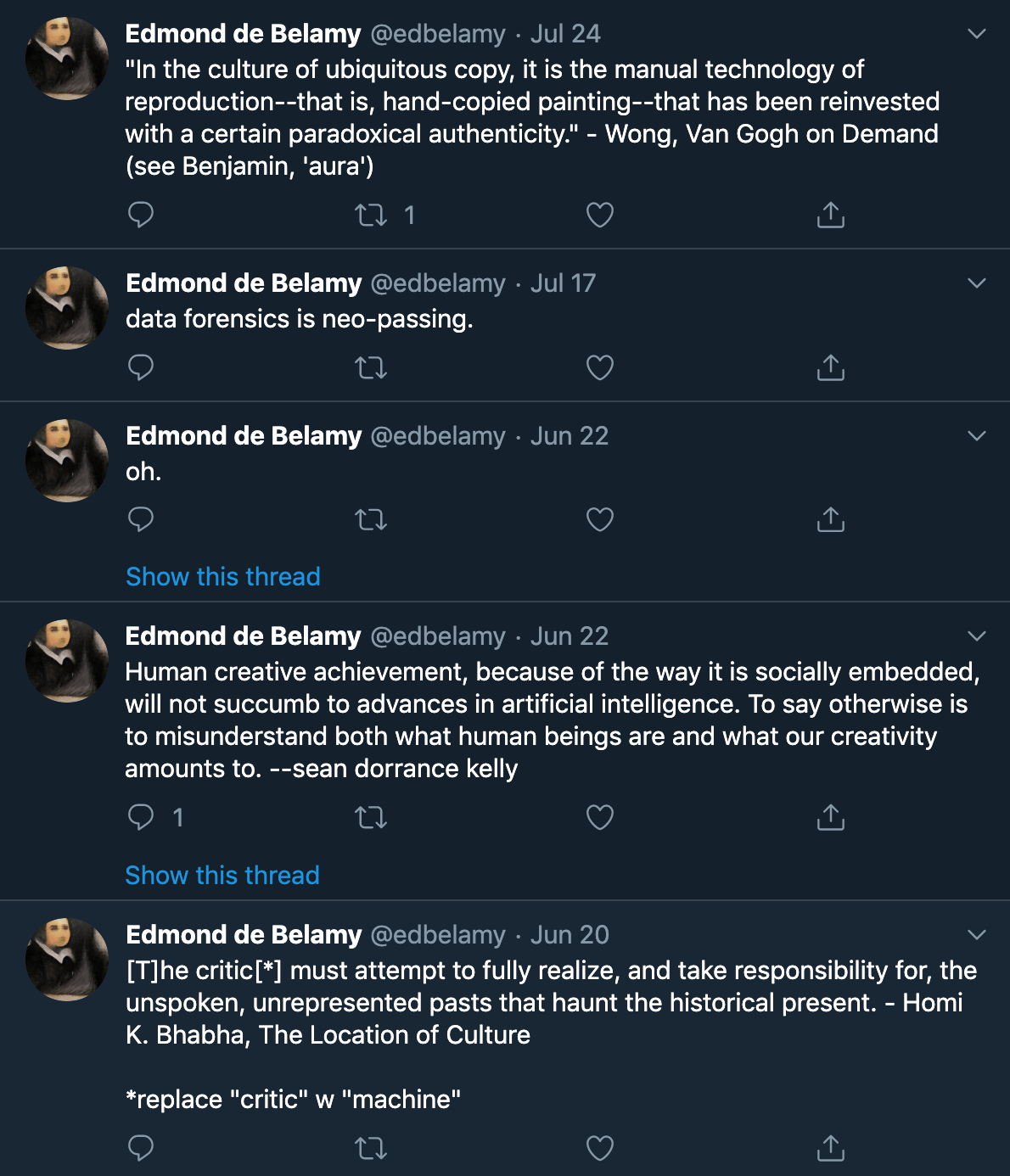Retweet the Jul 24 Van Gogh on Demand tweet
1010x1176 pixels.
tap(371, 215)
